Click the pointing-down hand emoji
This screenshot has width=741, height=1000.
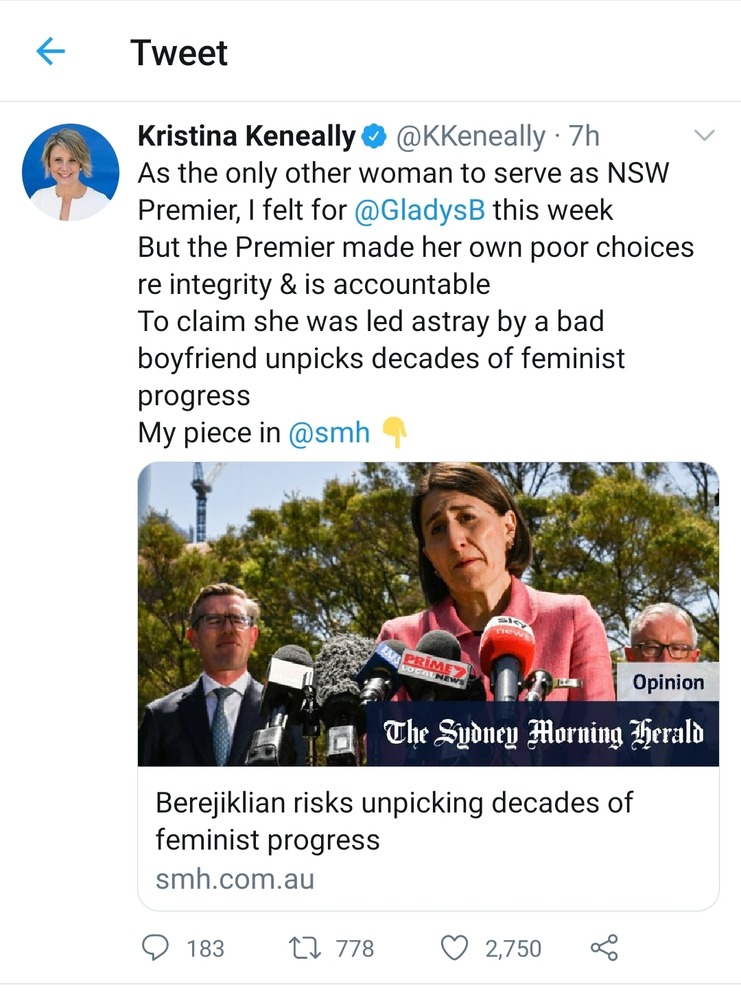(395, 433)
